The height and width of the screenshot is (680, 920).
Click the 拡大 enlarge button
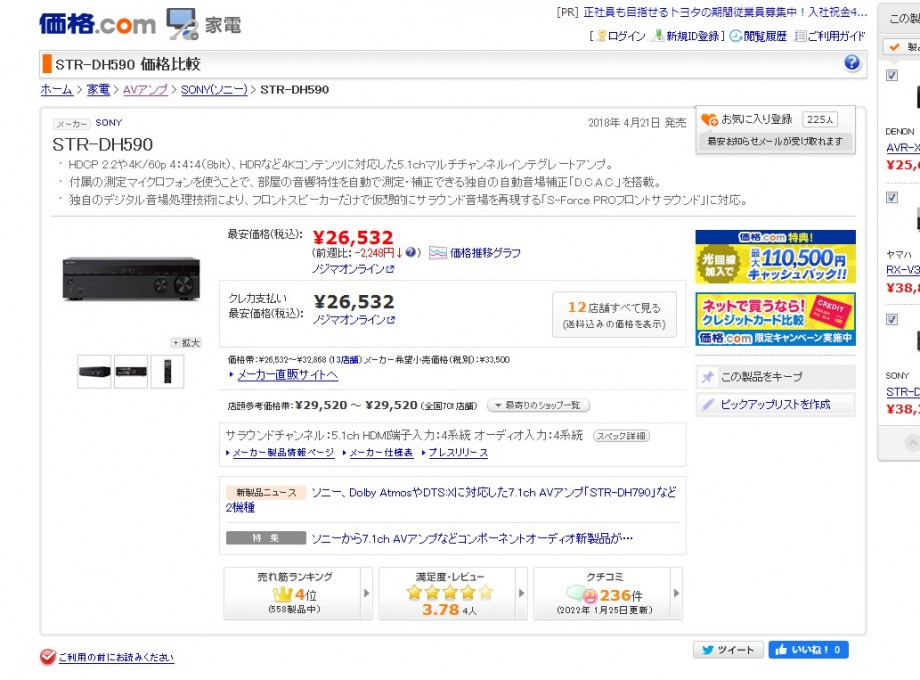pos(186,343)
